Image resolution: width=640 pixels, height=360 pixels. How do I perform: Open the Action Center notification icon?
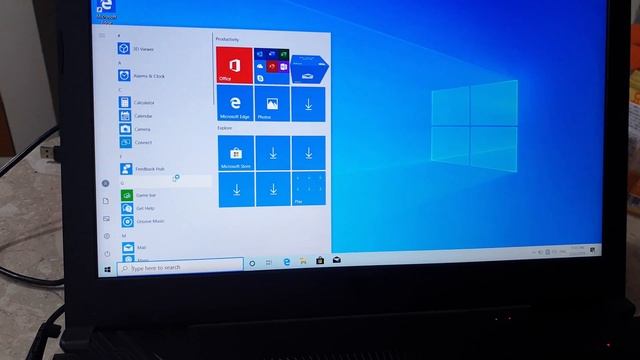pyautogui.click(x=593, y=249)
